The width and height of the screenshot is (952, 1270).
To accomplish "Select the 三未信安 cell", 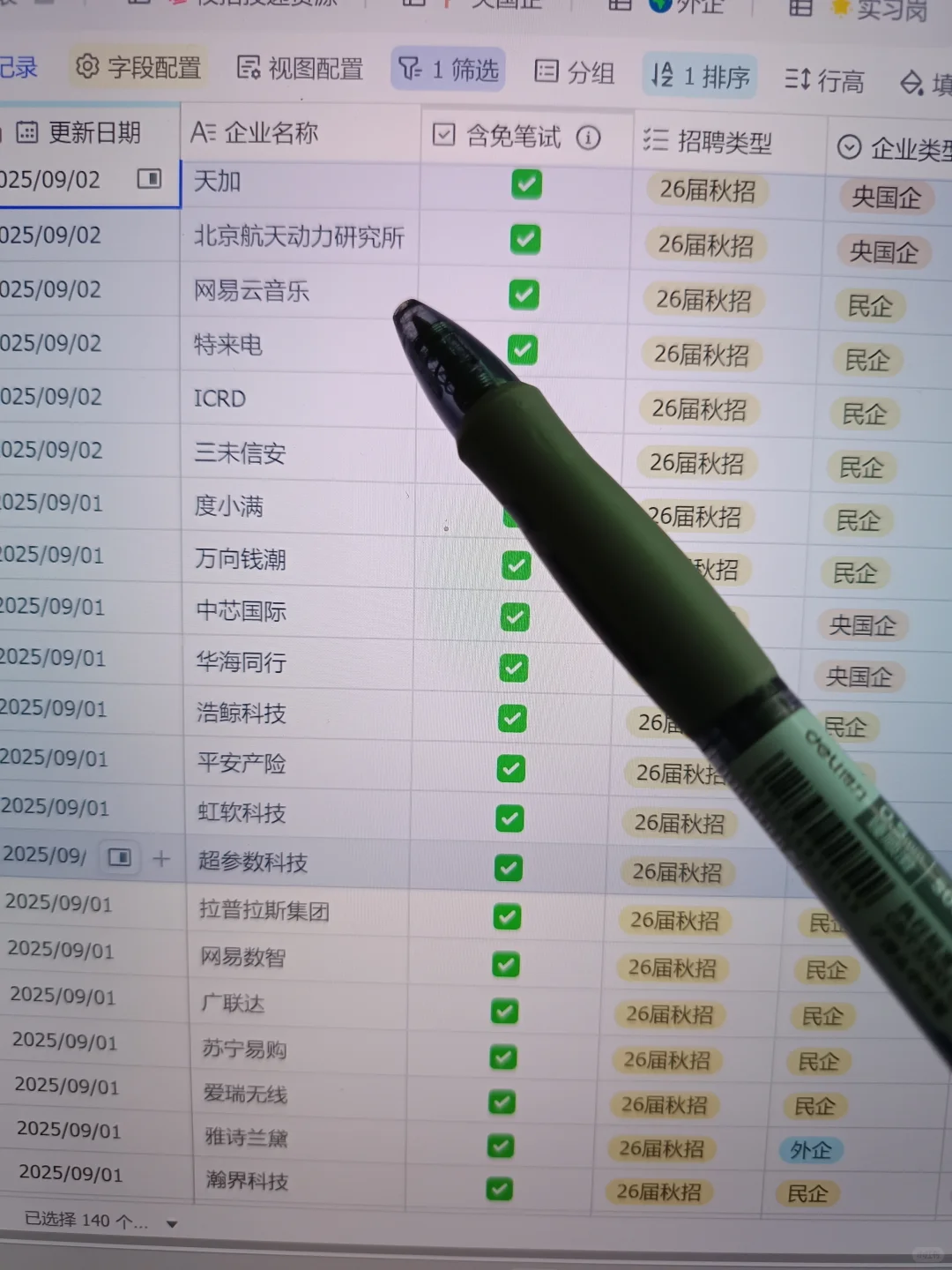I will coord(298,452).
